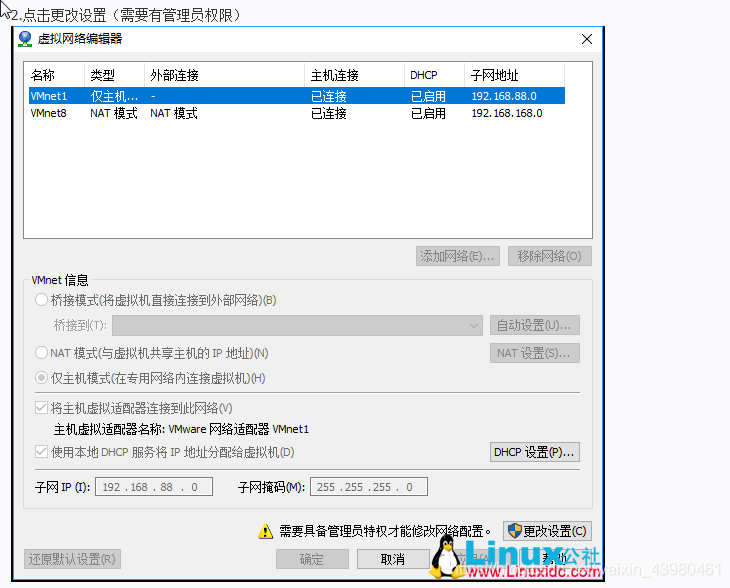Click the NAT 设置(S)... button
Screen dimensions: 730x588
click(534, 353)
